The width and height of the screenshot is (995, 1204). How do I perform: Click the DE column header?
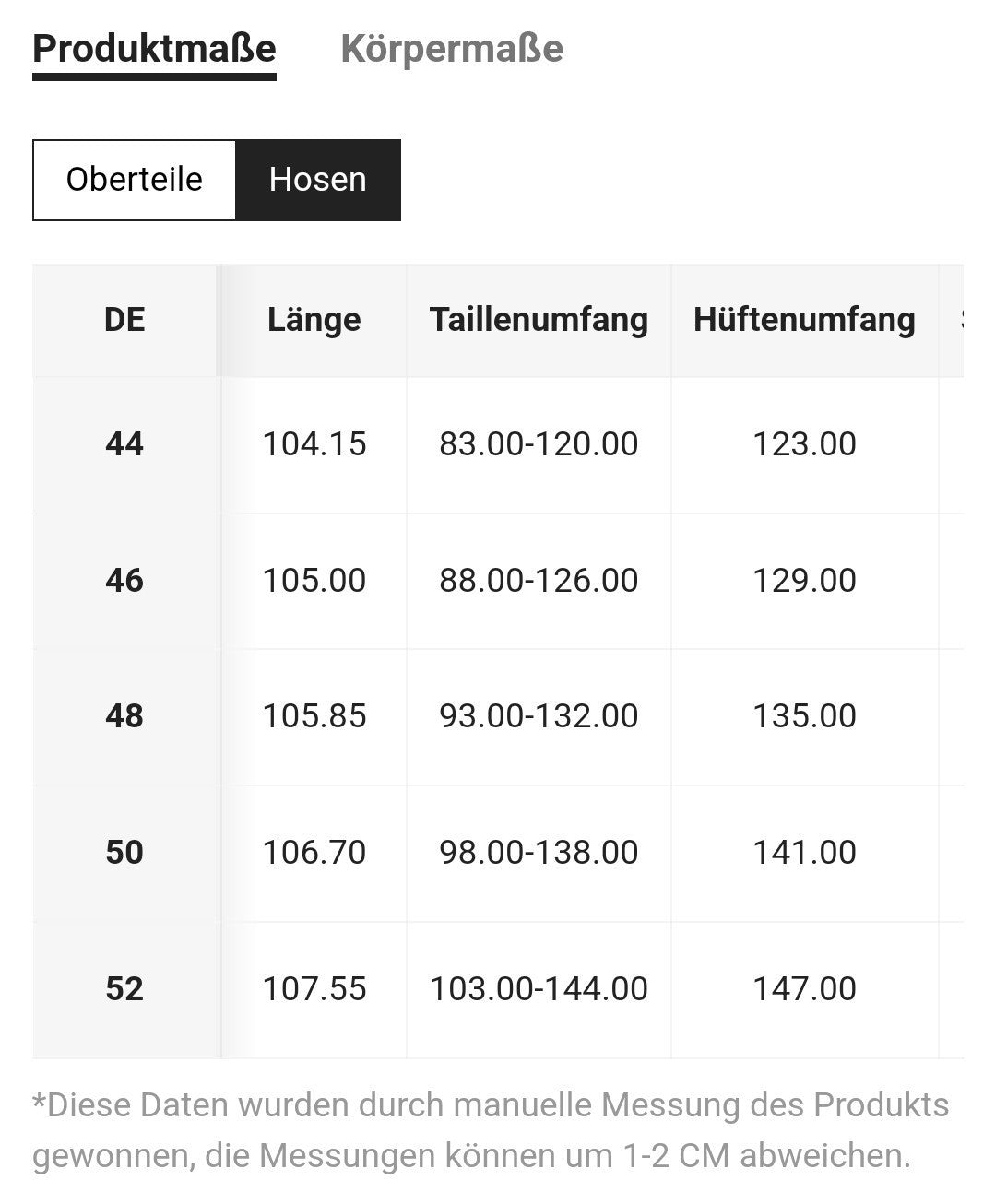(124, 320)
